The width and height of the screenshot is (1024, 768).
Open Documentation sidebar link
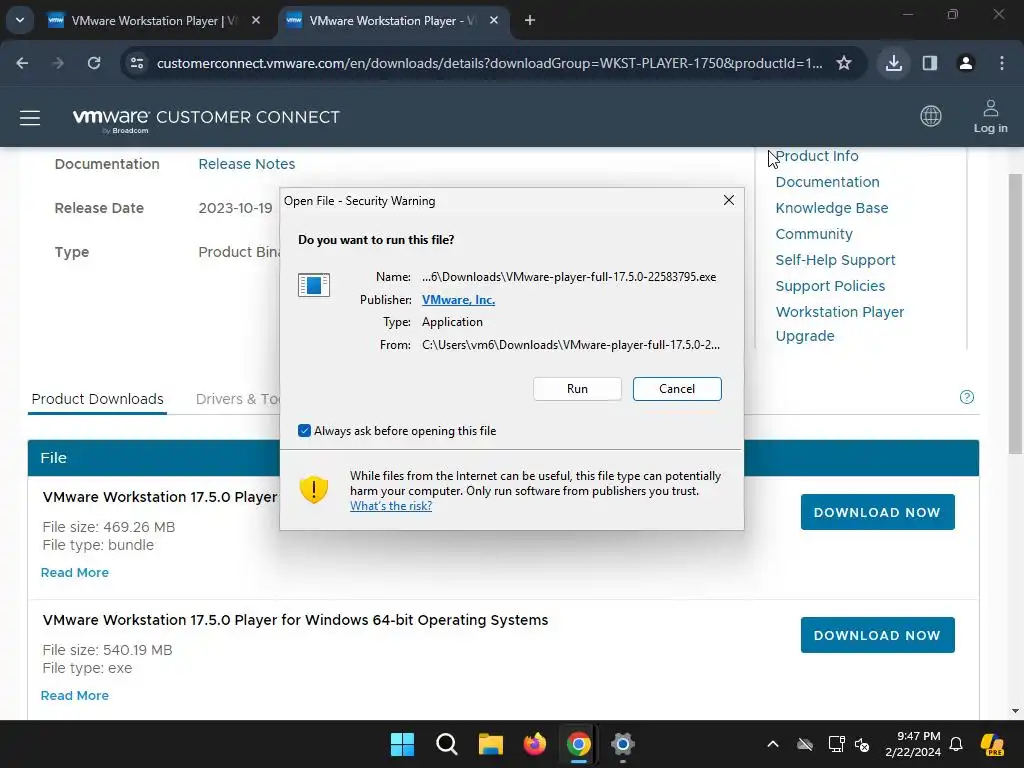[827, 182]
